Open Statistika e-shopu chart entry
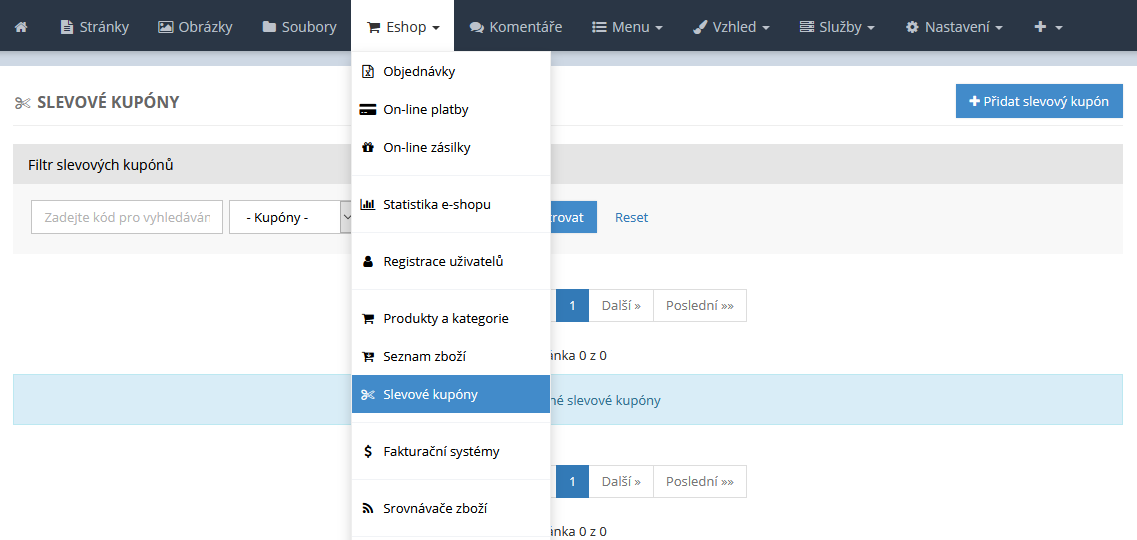This screenshot has width=1137, height=540. coord(436,205)
